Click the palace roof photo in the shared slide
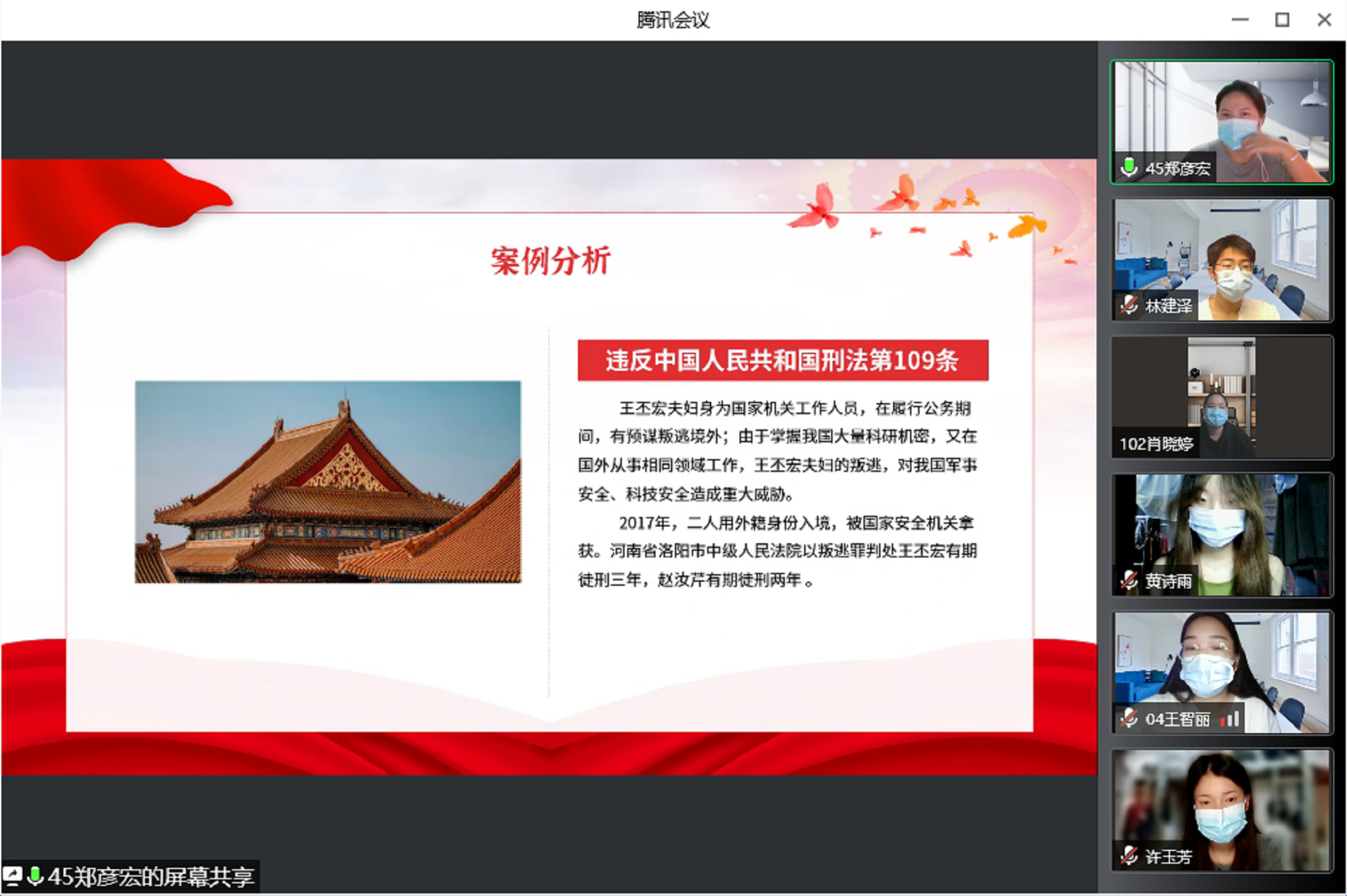 click(327, 482)
